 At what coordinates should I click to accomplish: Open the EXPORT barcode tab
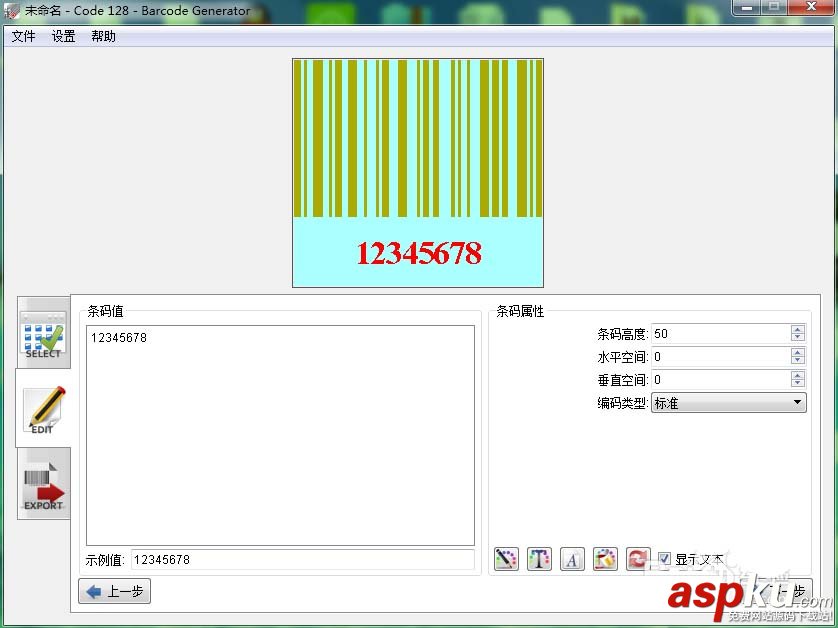pyautogui.click(x=44, y=484)
